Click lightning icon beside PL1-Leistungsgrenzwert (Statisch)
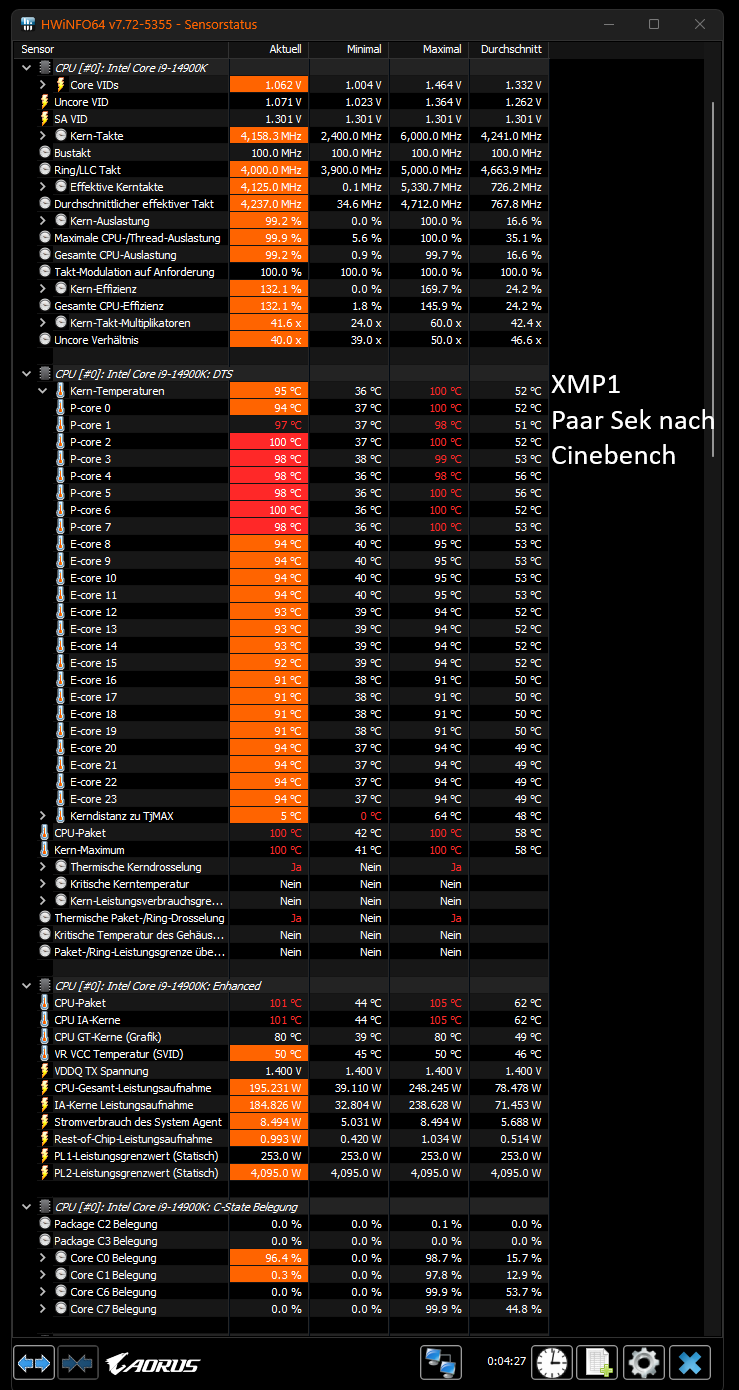The image size is (739, 1390). pos(44,1156)
